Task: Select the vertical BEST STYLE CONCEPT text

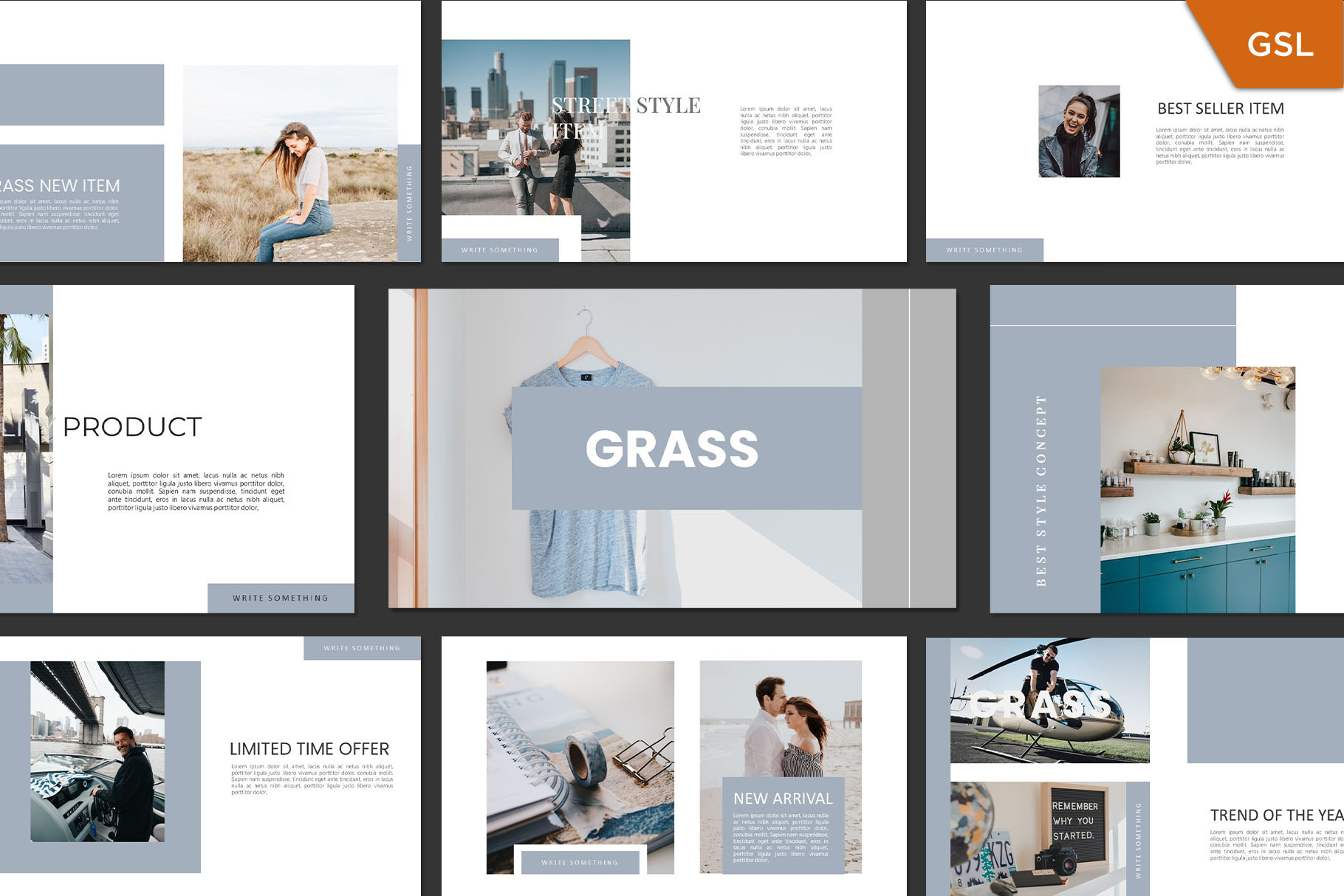Action: [1041, 491]
